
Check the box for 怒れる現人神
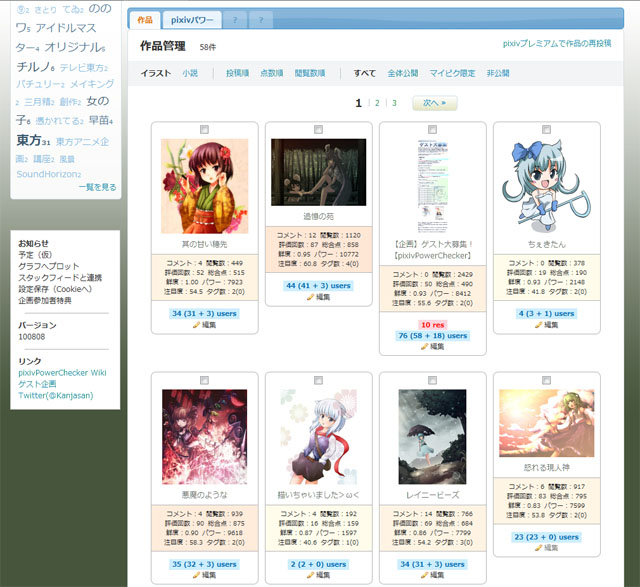click(547, 380)
